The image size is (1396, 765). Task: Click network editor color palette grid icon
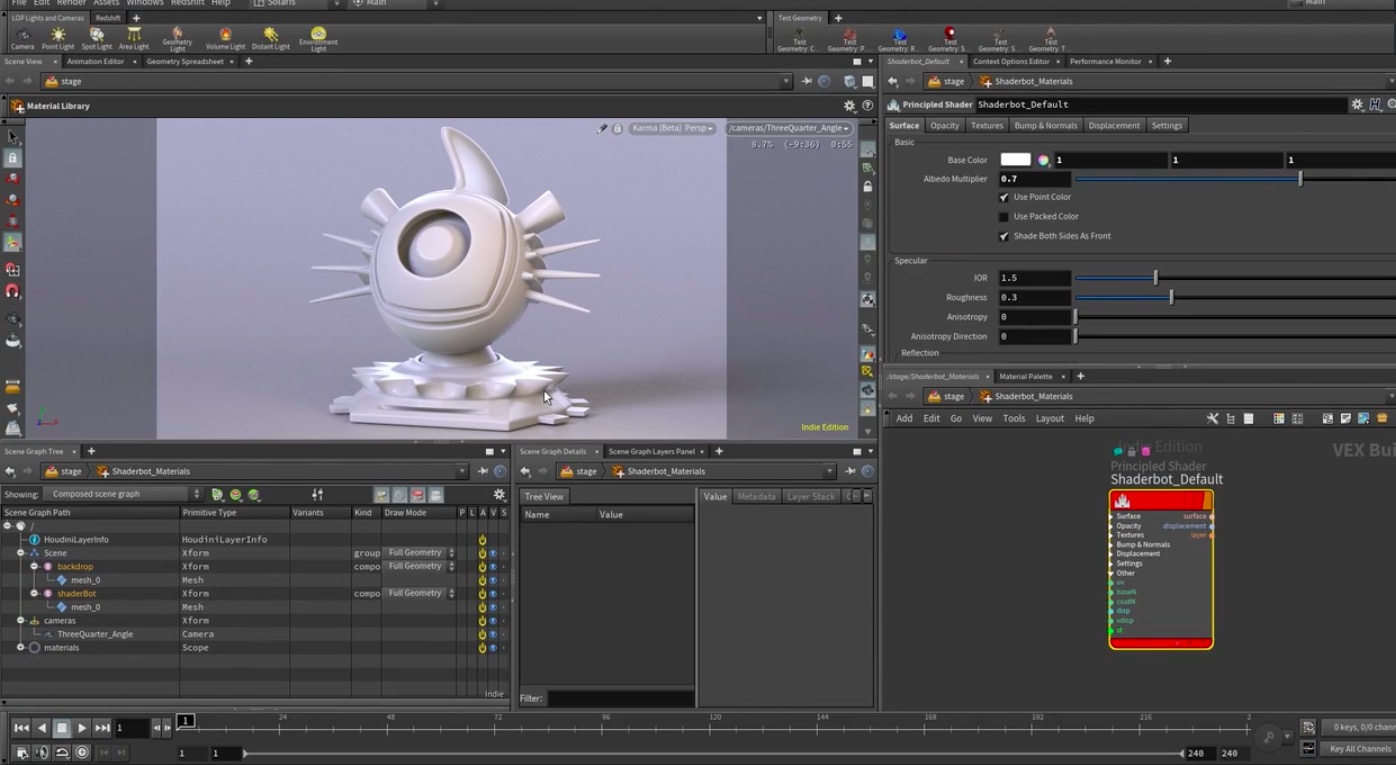pos(1278,418)
